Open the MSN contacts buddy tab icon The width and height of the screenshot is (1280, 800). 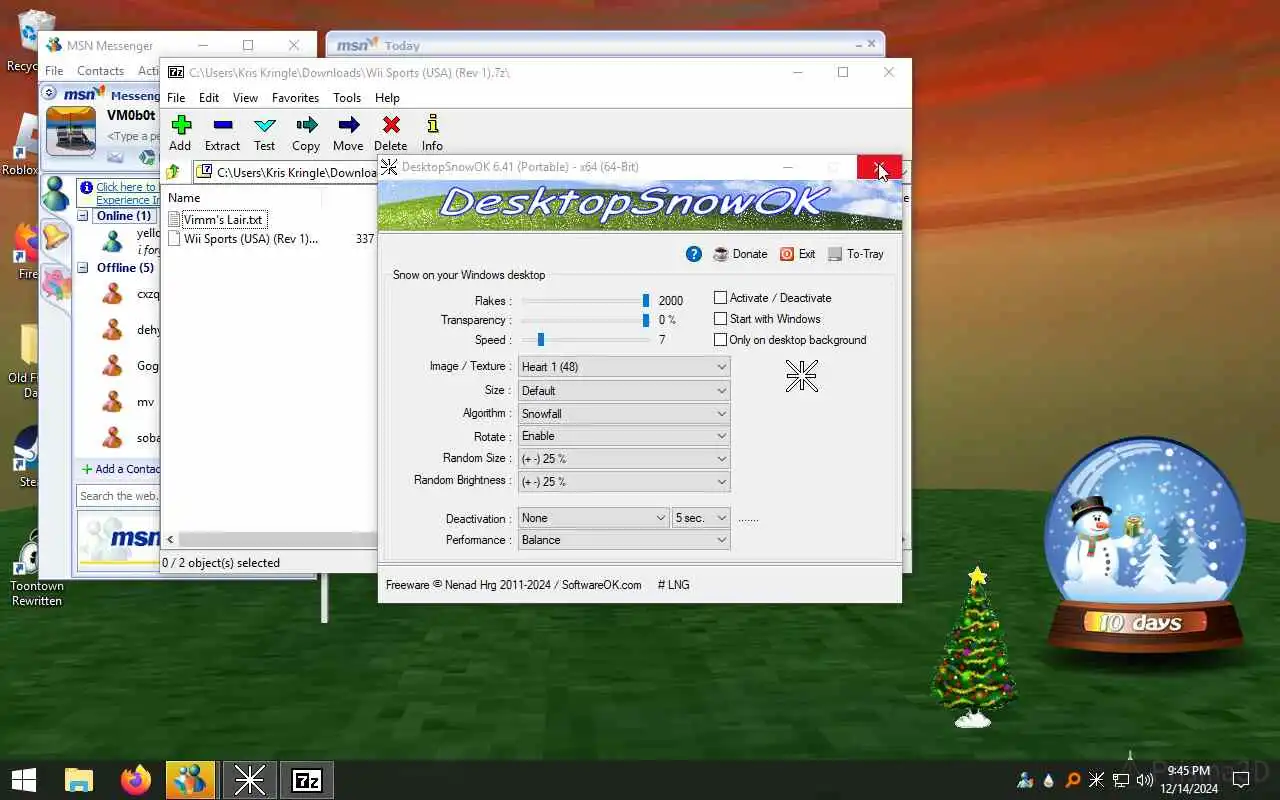point(55,193)
